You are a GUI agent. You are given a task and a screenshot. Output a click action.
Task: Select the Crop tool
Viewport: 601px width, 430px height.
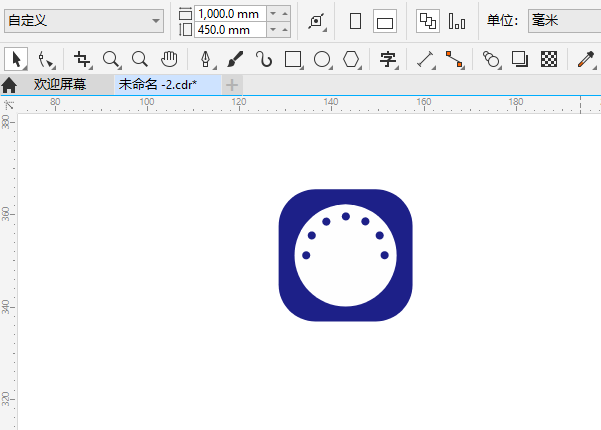tap(82, 60)
